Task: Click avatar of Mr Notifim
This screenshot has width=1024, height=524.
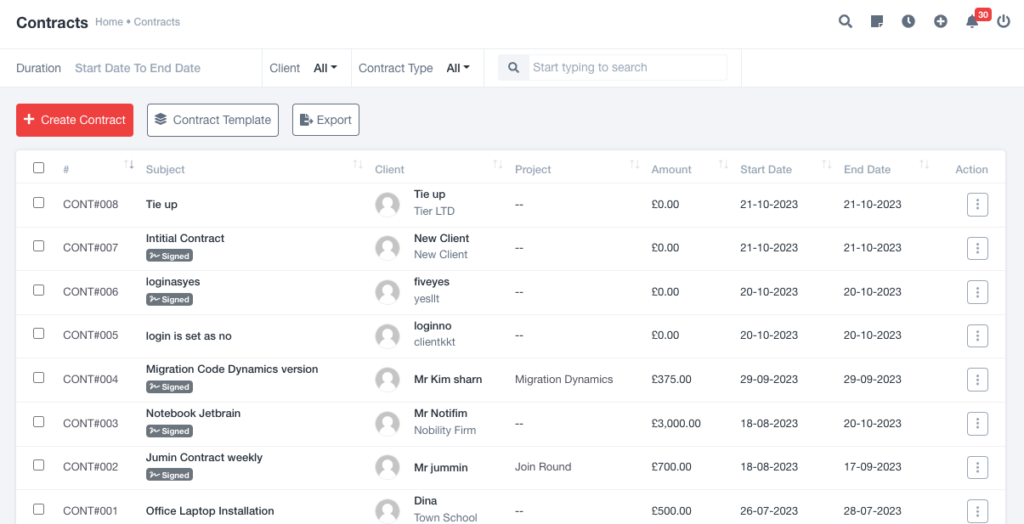Action: point(387,423)
